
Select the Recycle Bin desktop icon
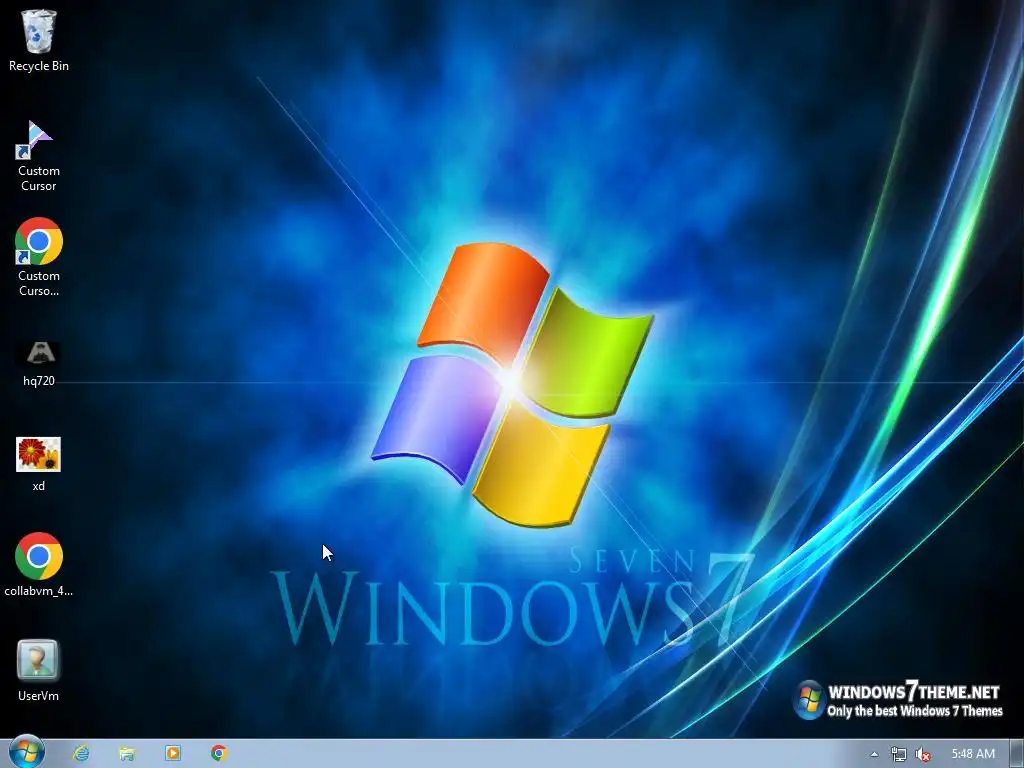point(39,39)
